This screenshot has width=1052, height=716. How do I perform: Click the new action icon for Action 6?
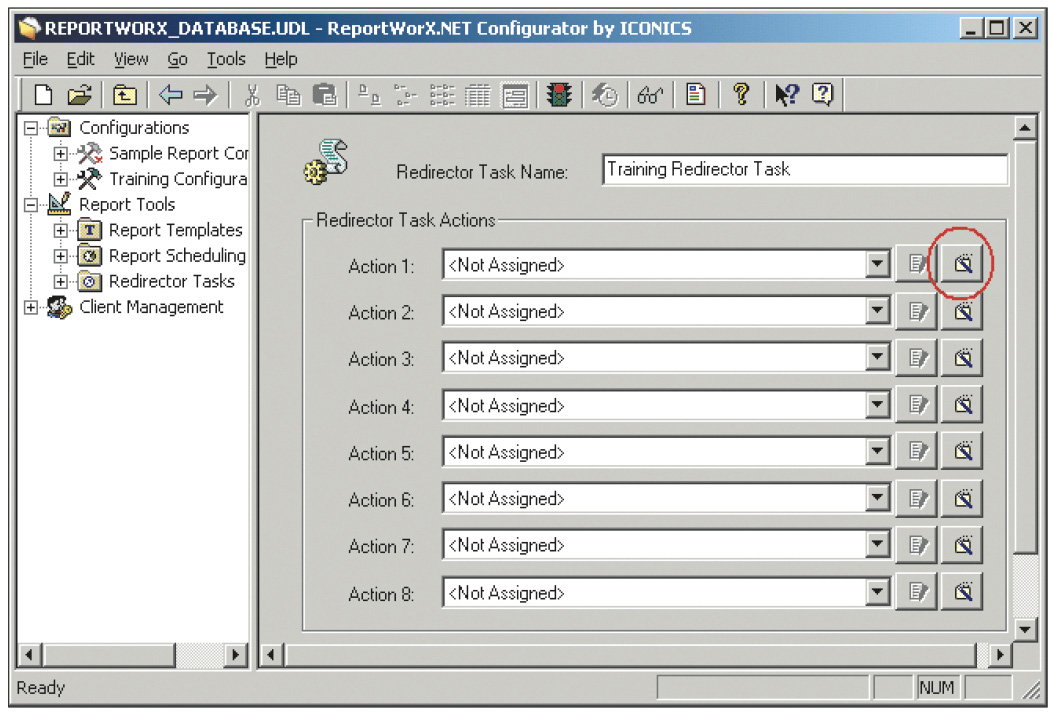point(962,498)
